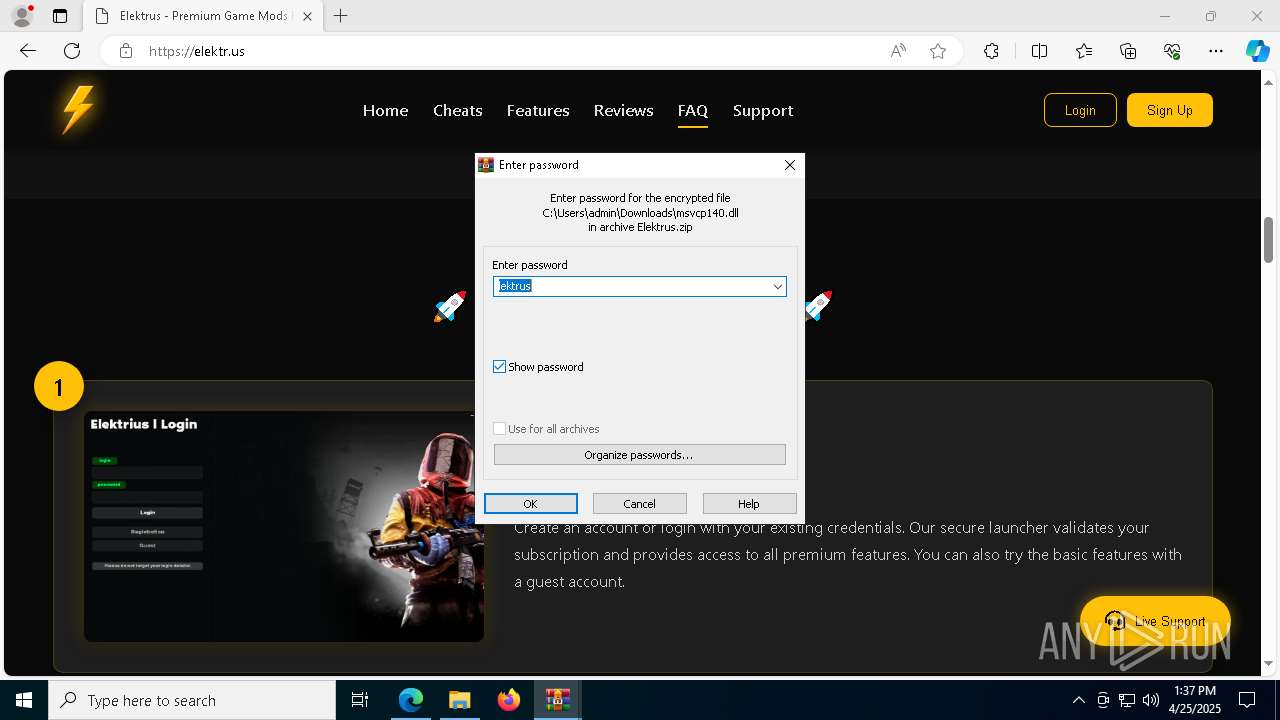Screen dimensions: 1280x720
Task: Open the Favorites list
Action: click(1084, 51)
